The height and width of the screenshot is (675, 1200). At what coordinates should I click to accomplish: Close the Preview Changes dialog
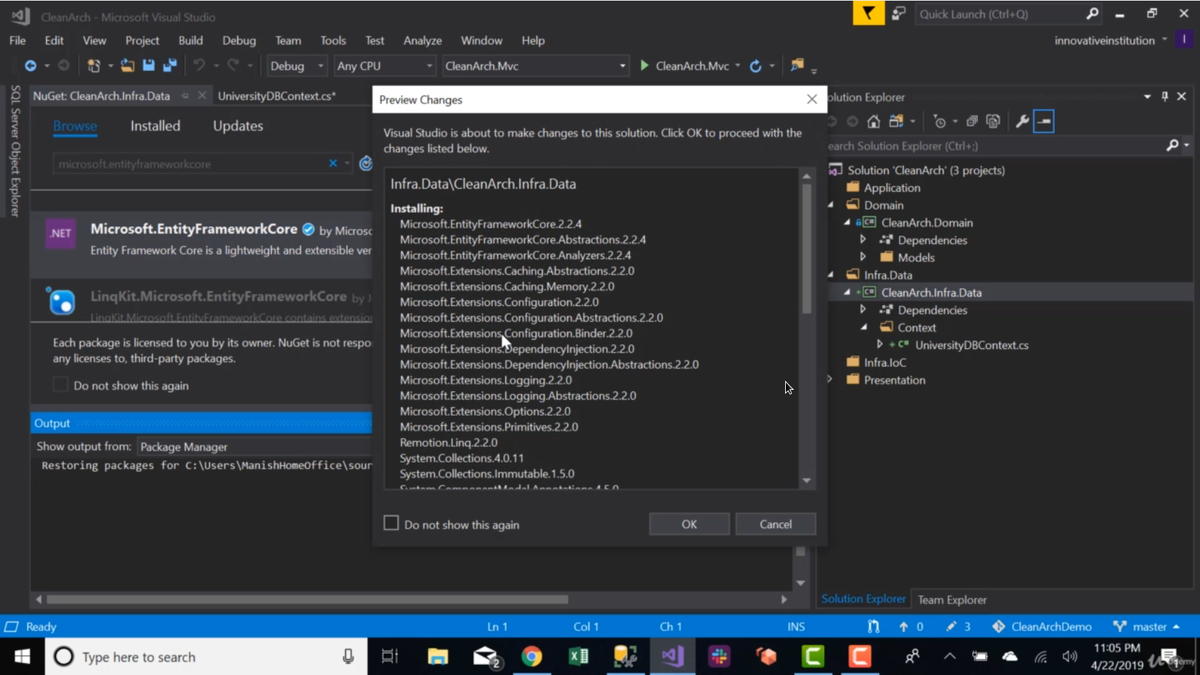tap(811, 99)
